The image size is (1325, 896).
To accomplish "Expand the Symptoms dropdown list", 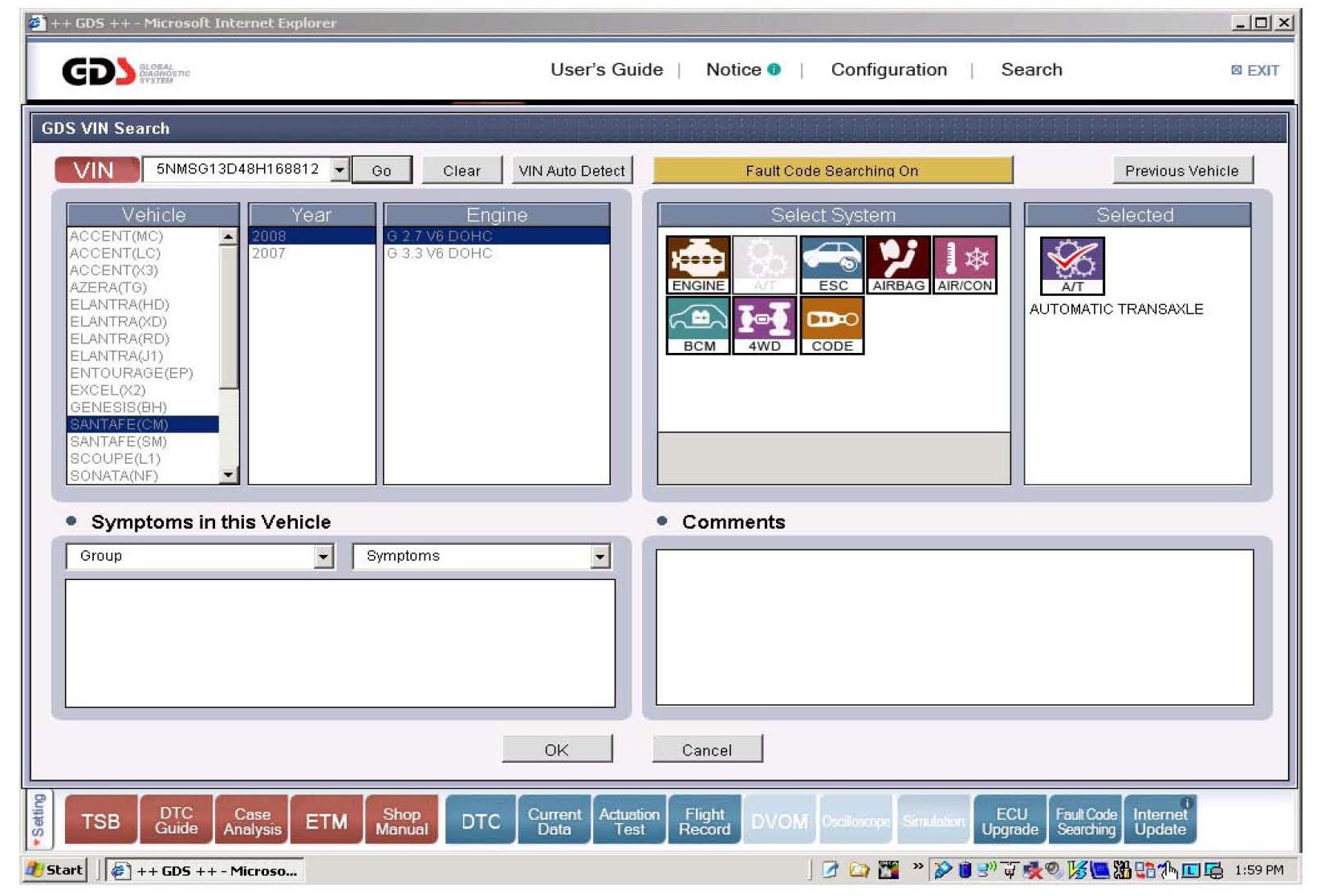I will 600,557.
